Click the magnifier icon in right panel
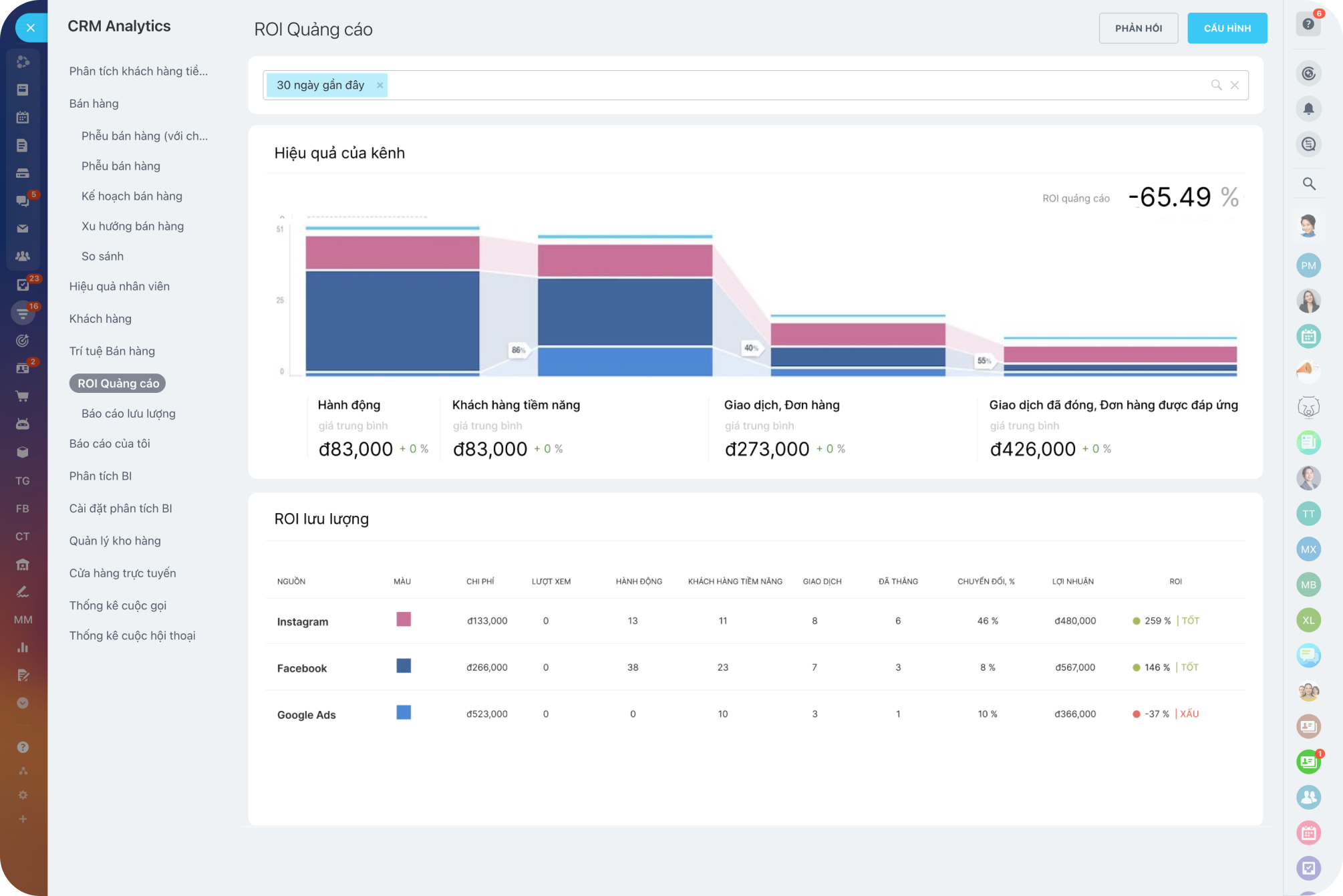Image resolution: width=1343 pixels, height=896 pixels. point(1308,184)
